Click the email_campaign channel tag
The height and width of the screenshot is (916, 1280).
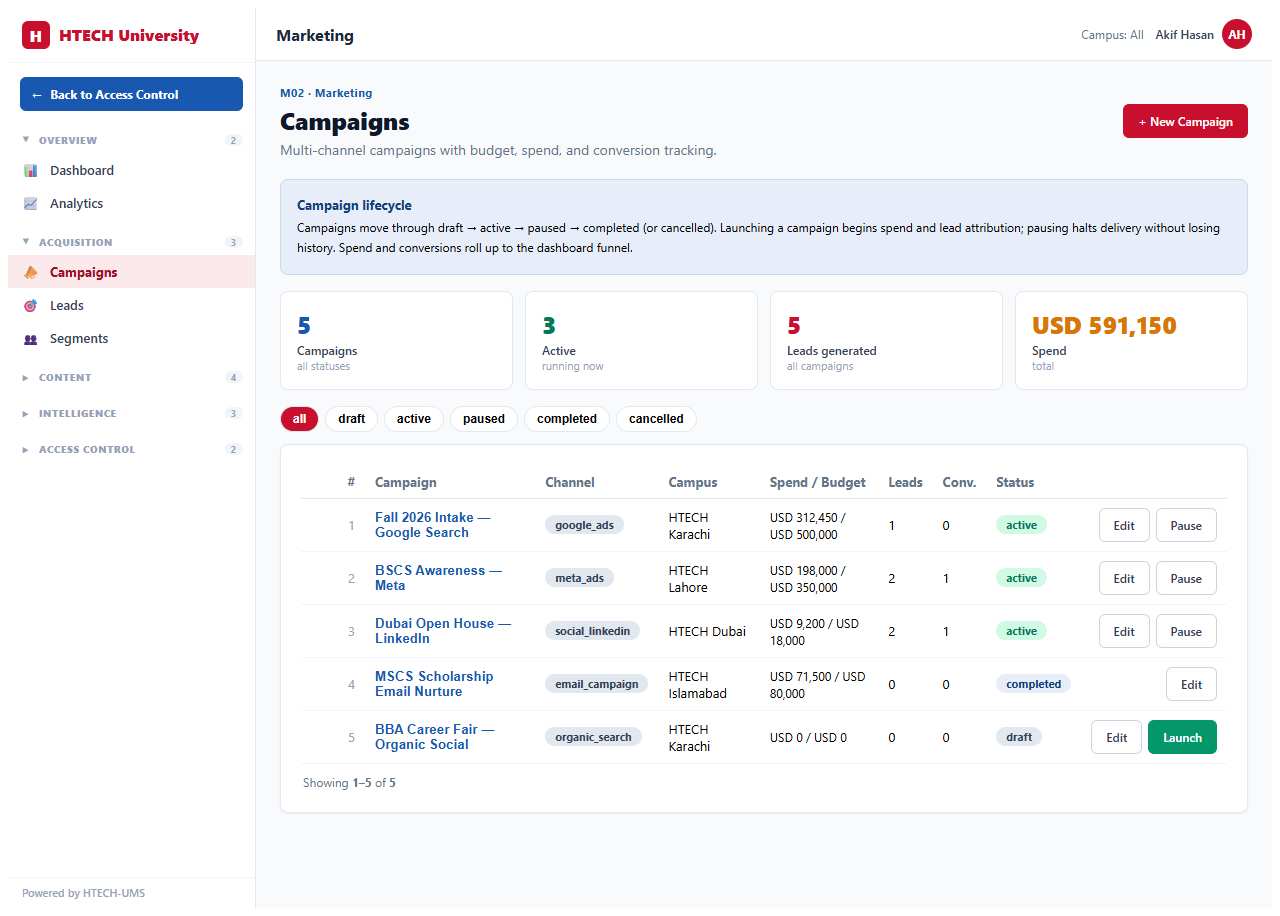click(x=596, y=684)
